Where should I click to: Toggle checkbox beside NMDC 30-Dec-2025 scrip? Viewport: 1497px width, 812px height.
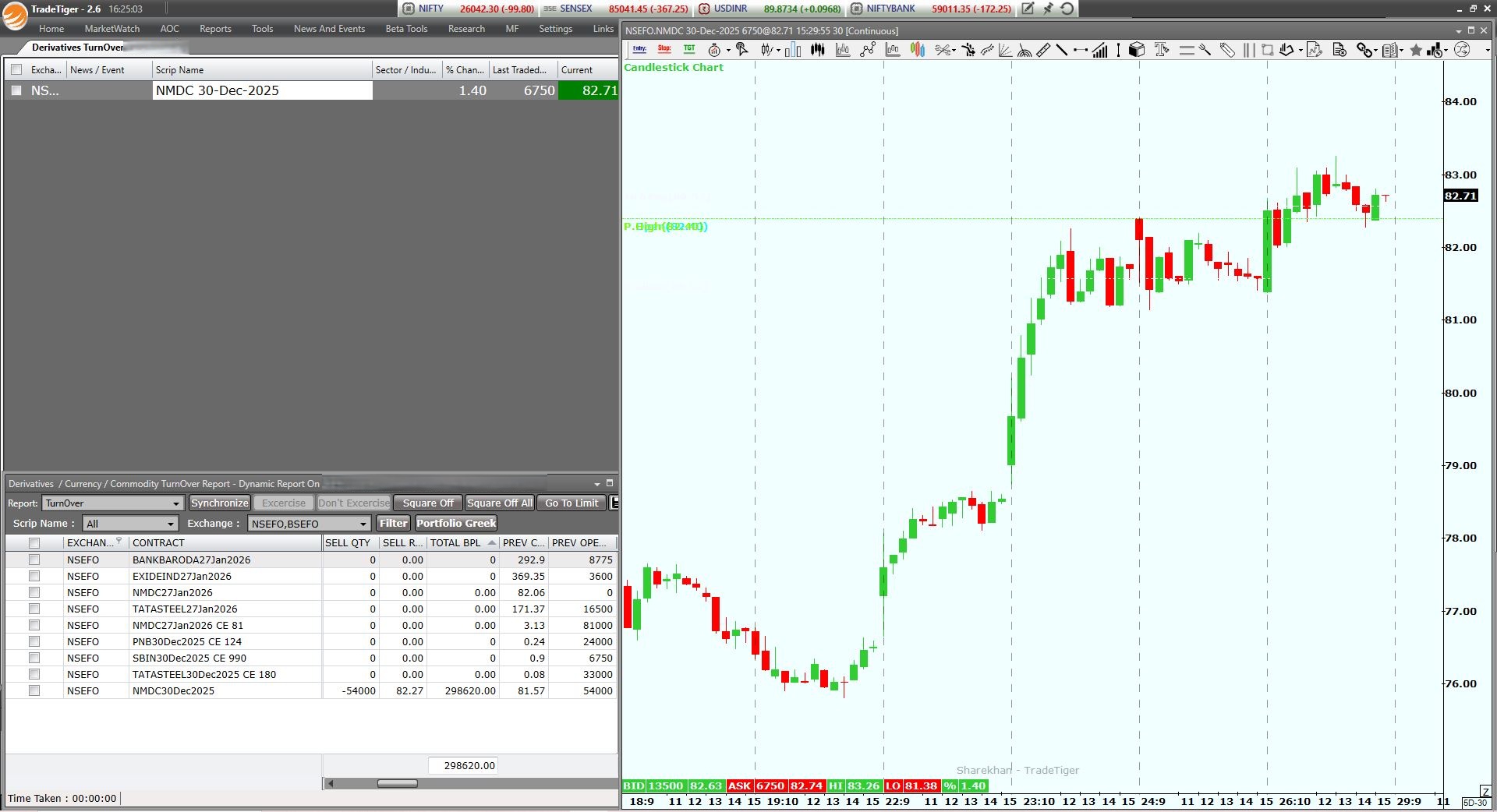click(16, 90)
